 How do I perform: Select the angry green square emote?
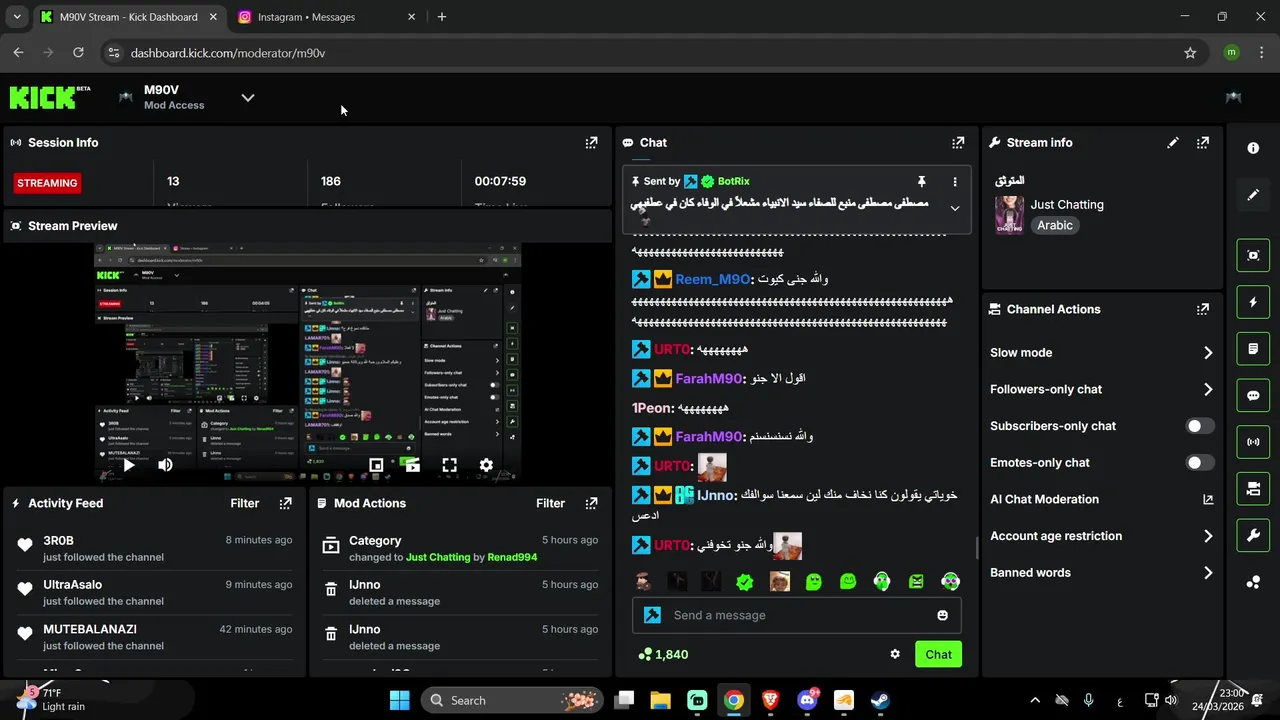916,582
